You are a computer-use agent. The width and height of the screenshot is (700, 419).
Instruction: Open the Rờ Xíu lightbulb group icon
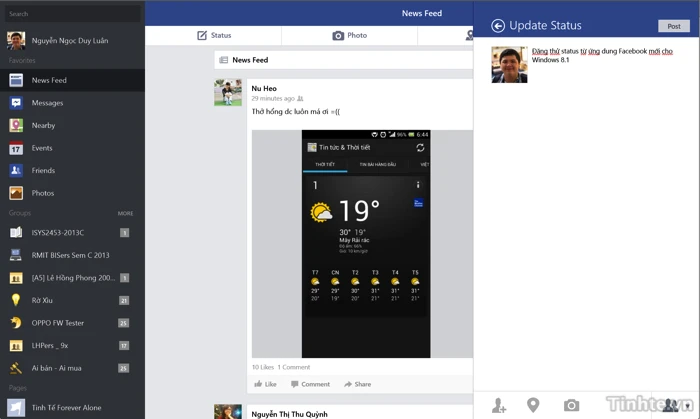16,300
